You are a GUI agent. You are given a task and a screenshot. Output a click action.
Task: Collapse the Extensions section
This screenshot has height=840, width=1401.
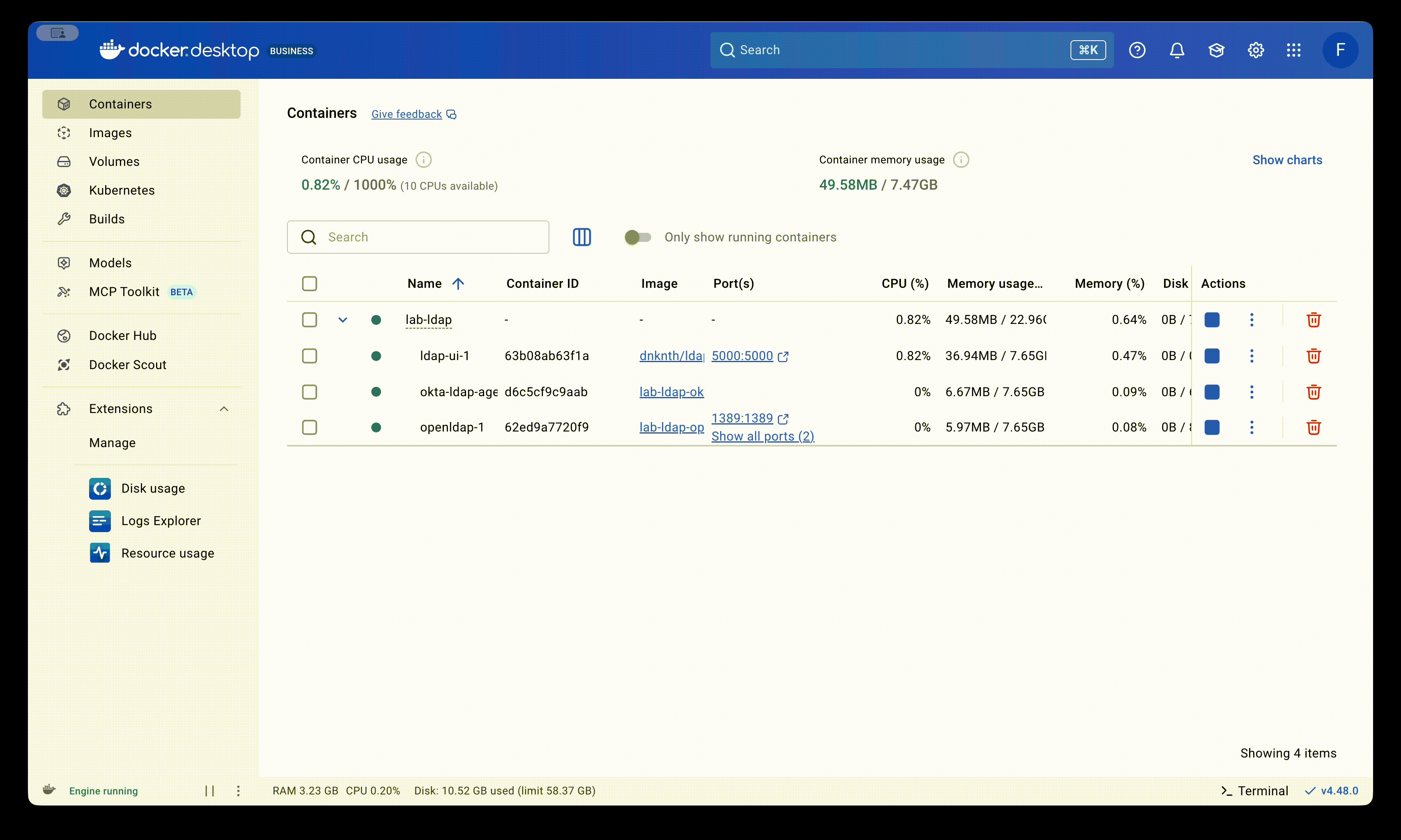(x=224, y=408)
